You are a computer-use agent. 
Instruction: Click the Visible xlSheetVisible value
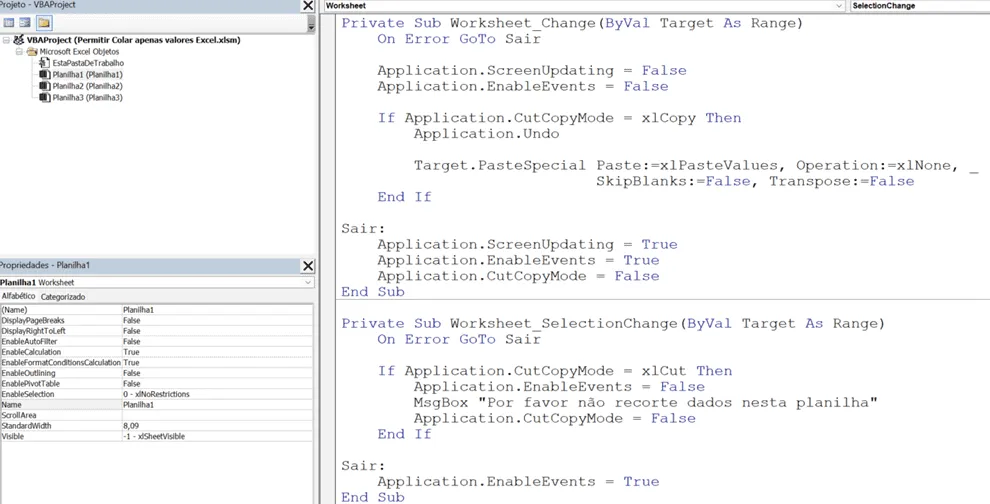pyautogui.click(x=217, y=436)
